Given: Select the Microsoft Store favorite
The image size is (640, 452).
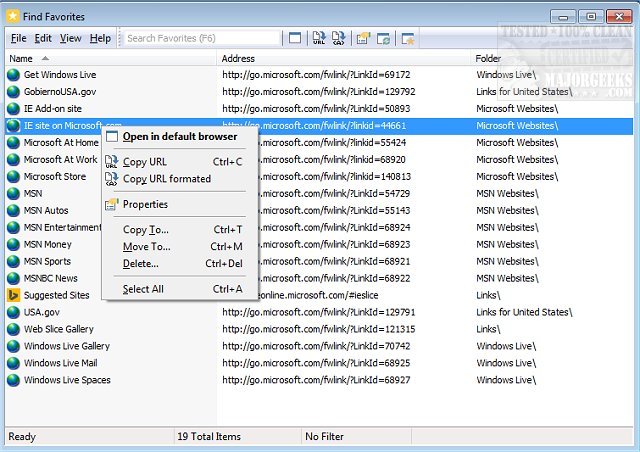Looking at the screenshot, I should 55,177.
